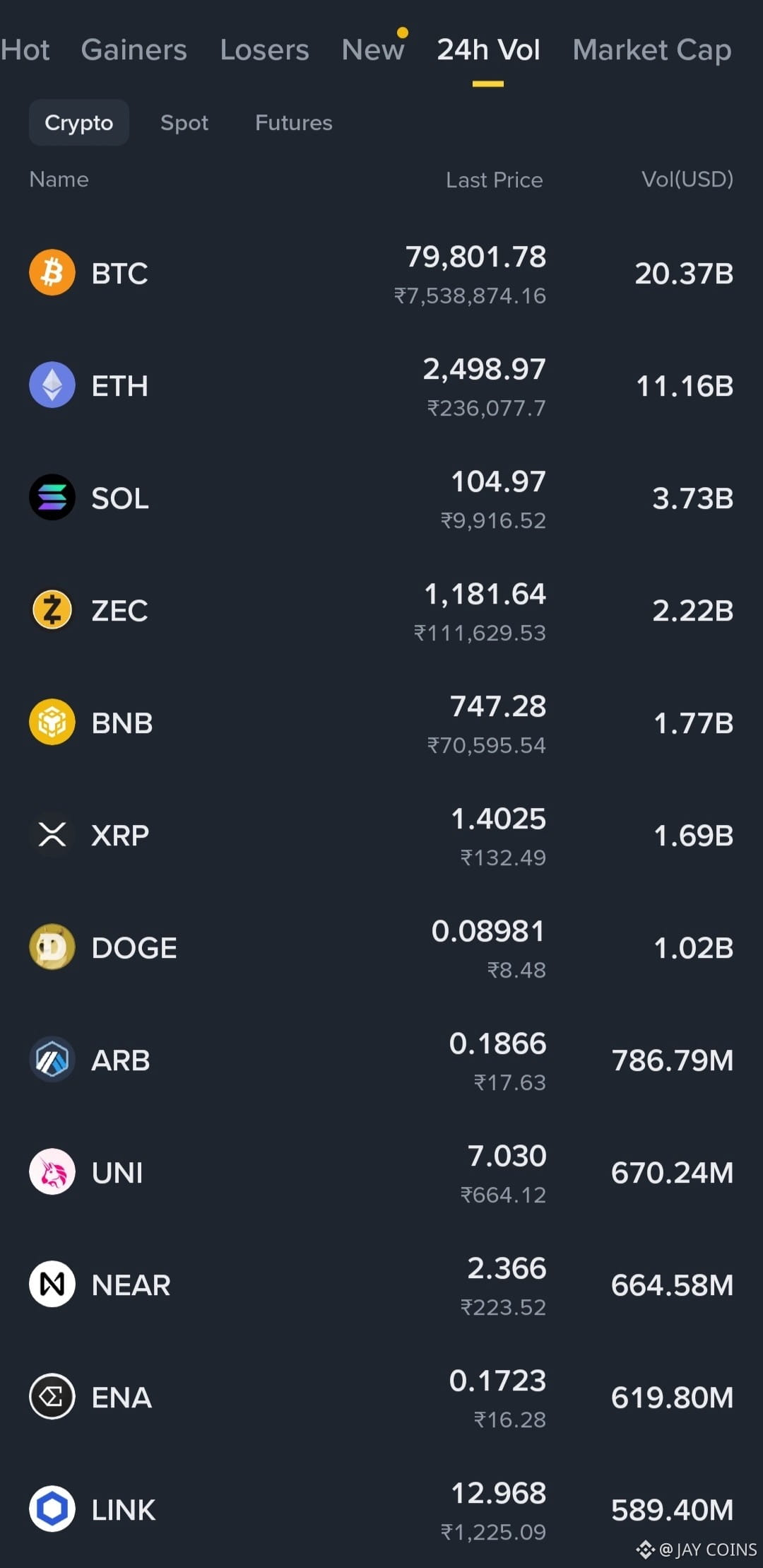
Task: Tap the Uniswap UNI unicorn icon
Action: click(x=52, y=1171)
